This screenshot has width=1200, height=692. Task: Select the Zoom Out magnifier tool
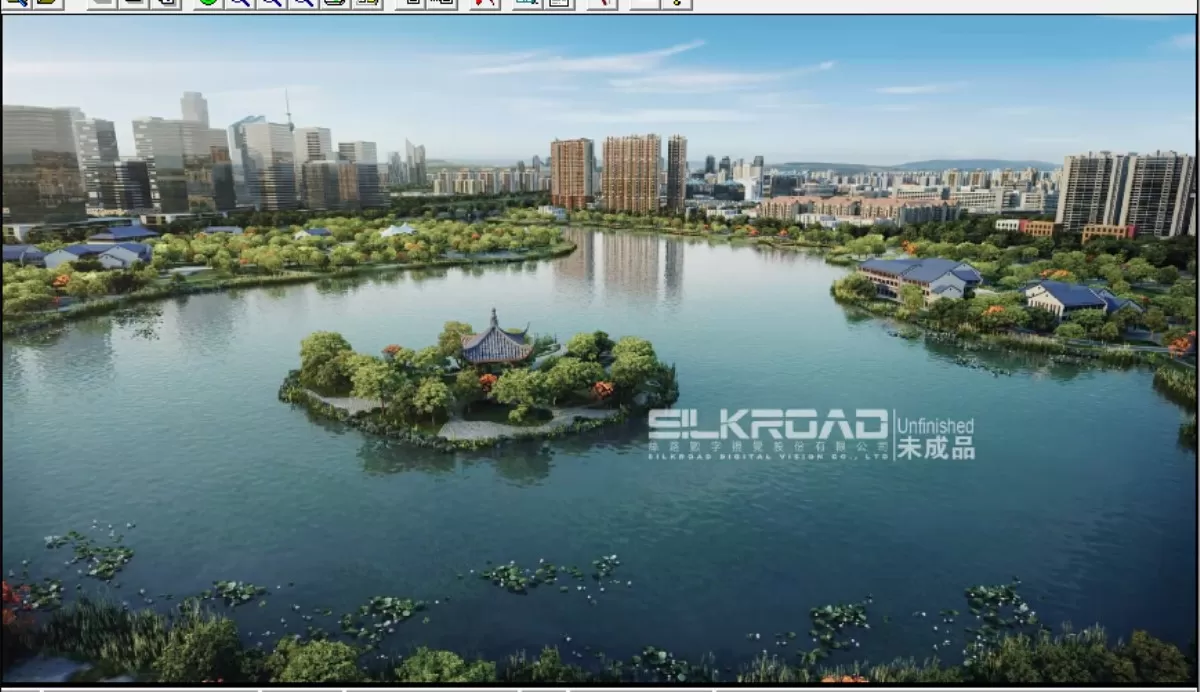[273, 4]
